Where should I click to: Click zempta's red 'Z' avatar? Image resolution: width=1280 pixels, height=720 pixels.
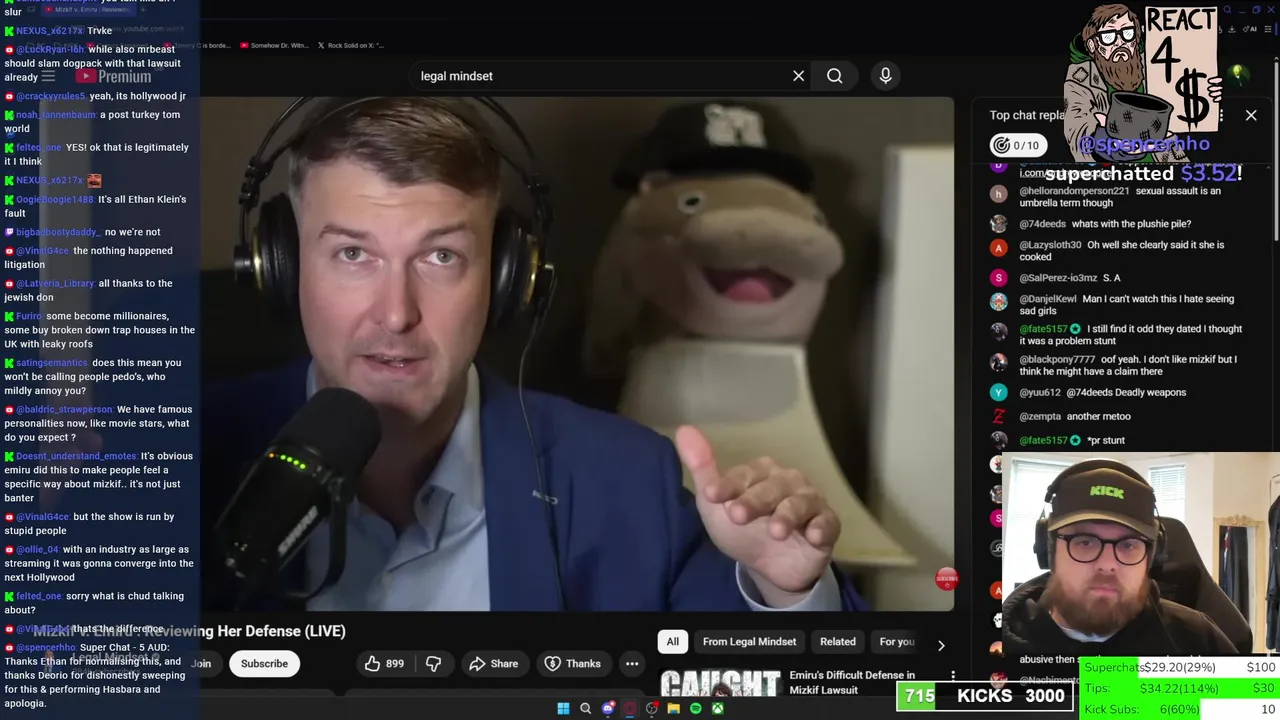[998, 416]
